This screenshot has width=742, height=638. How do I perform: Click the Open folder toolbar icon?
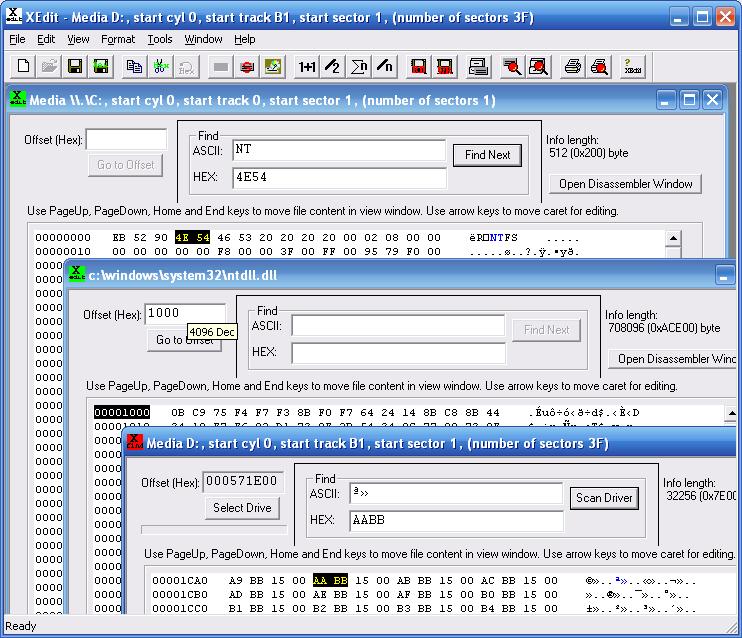[48, 67]
